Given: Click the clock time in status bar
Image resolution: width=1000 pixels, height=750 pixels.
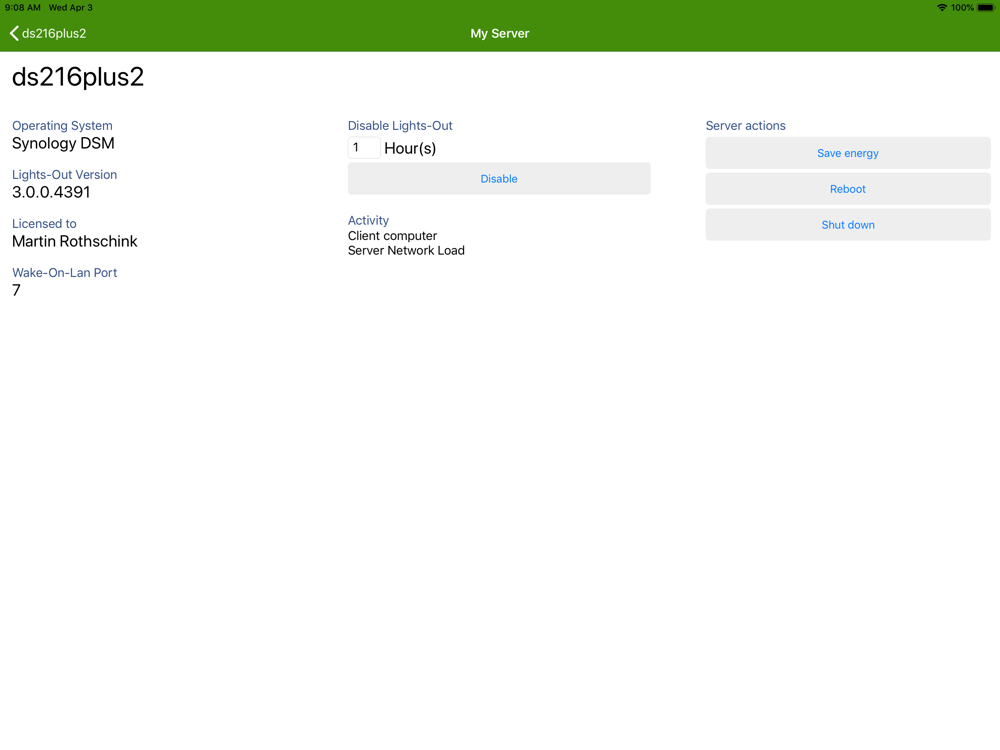Looking at the screenshot, I should [22, 8].
